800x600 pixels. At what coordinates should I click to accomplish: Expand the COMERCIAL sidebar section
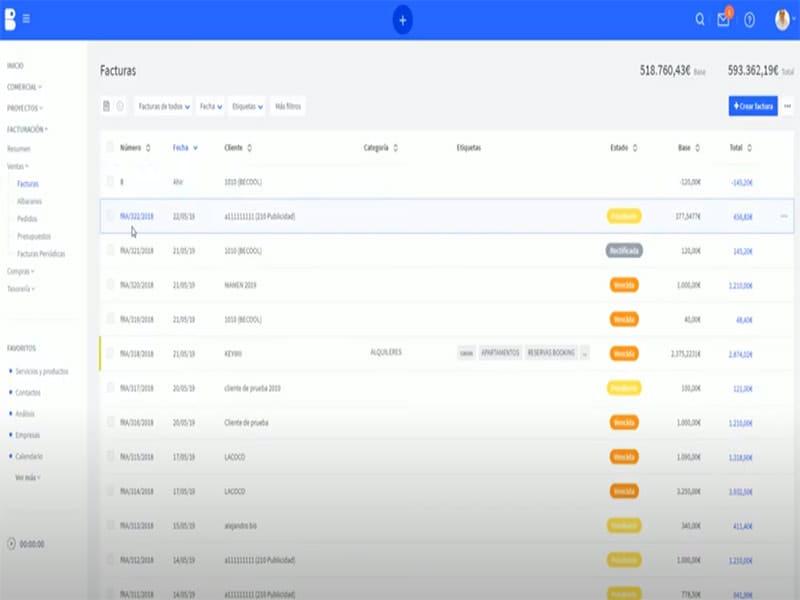[x=24, y=87]
